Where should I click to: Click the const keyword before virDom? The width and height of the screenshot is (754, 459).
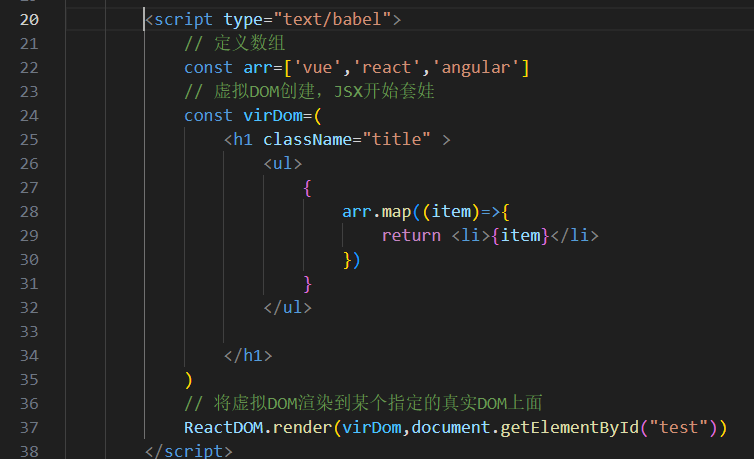208,116
